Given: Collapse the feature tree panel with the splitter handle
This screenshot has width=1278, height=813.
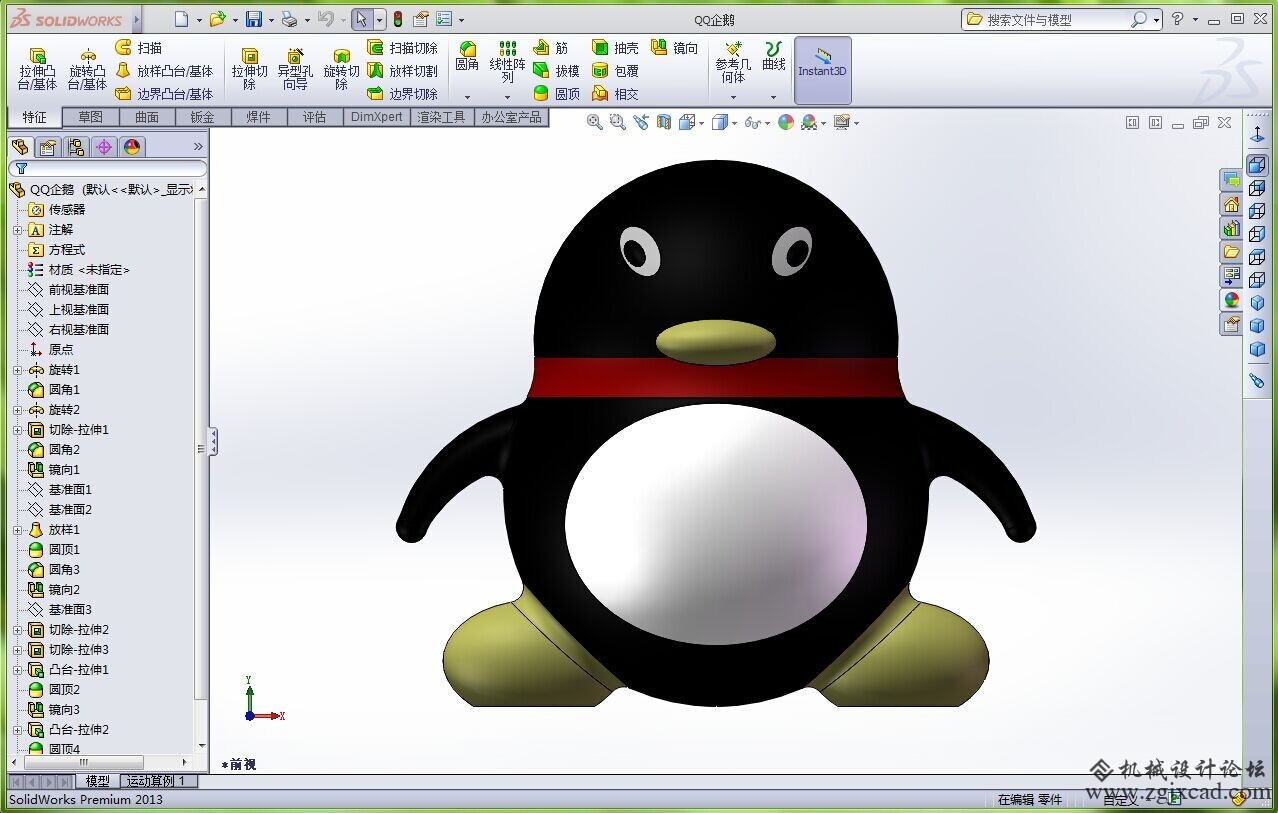Looking at the screenshot, I should pos(213,442).
